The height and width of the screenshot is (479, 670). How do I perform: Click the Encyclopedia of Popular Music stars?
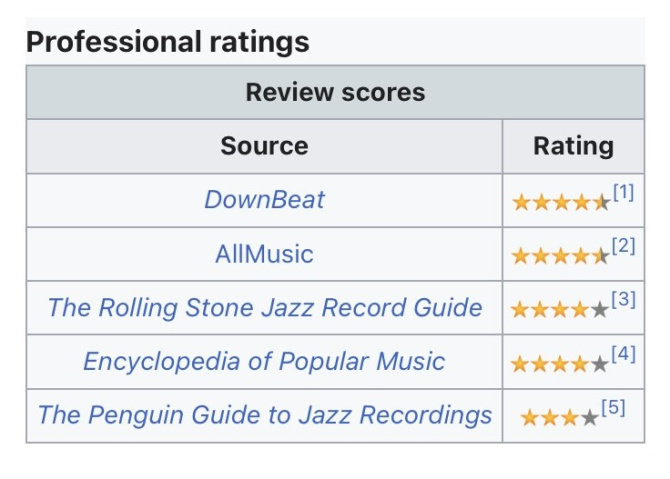coord(560,364)
